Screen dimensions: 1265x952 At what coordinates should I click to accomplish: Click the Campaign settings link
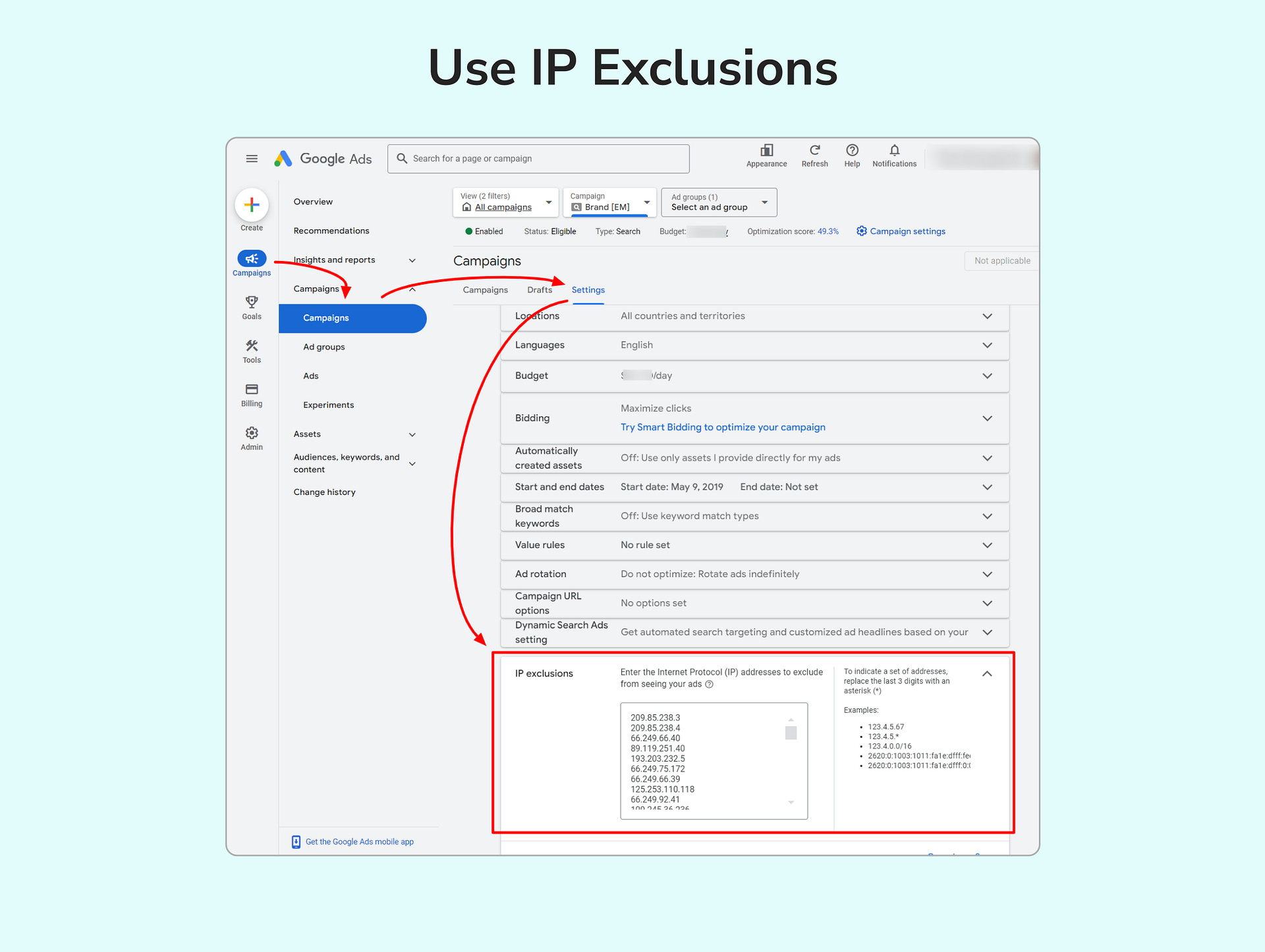point(907,231)
